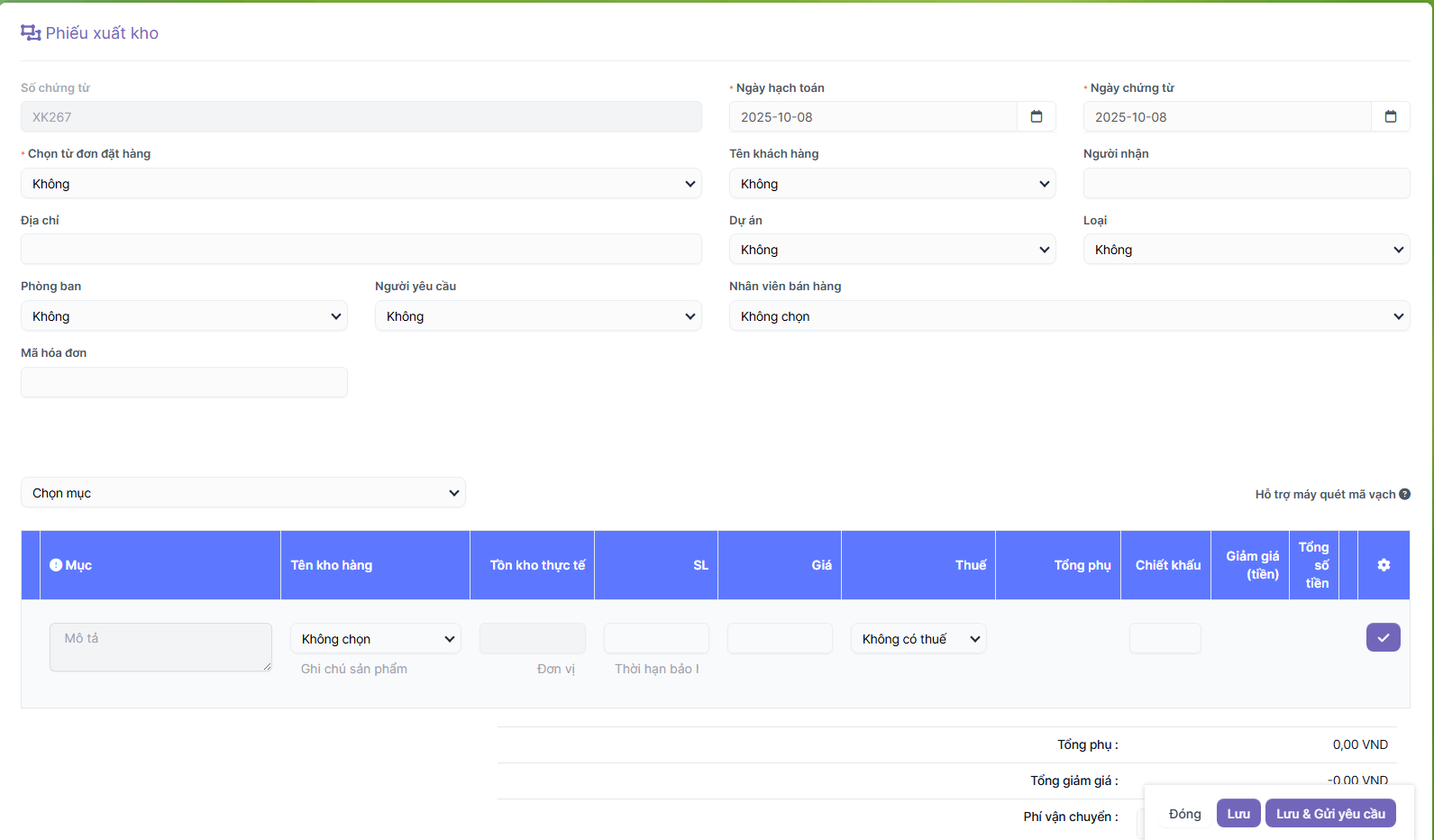
Task: Select a department in Phòng ban dropdown
Action: pyautogui.click(x=184, y=316)
